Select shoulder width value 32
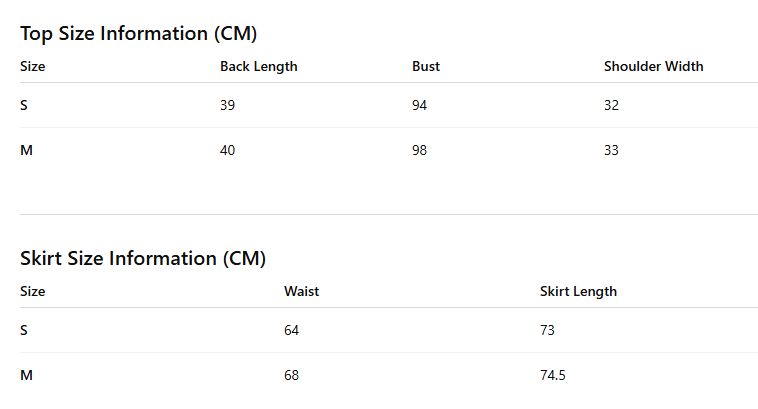This screenshot has height=409, width=758. tap(611, 105)
